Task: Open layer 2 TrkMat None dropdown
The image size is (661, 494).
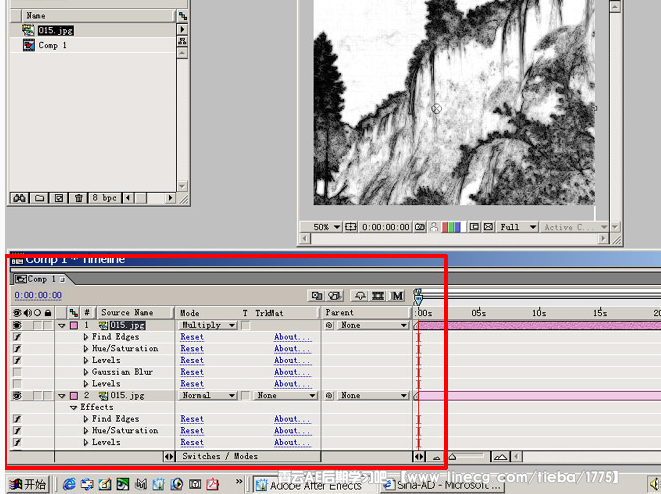Action: coord(285,395)
